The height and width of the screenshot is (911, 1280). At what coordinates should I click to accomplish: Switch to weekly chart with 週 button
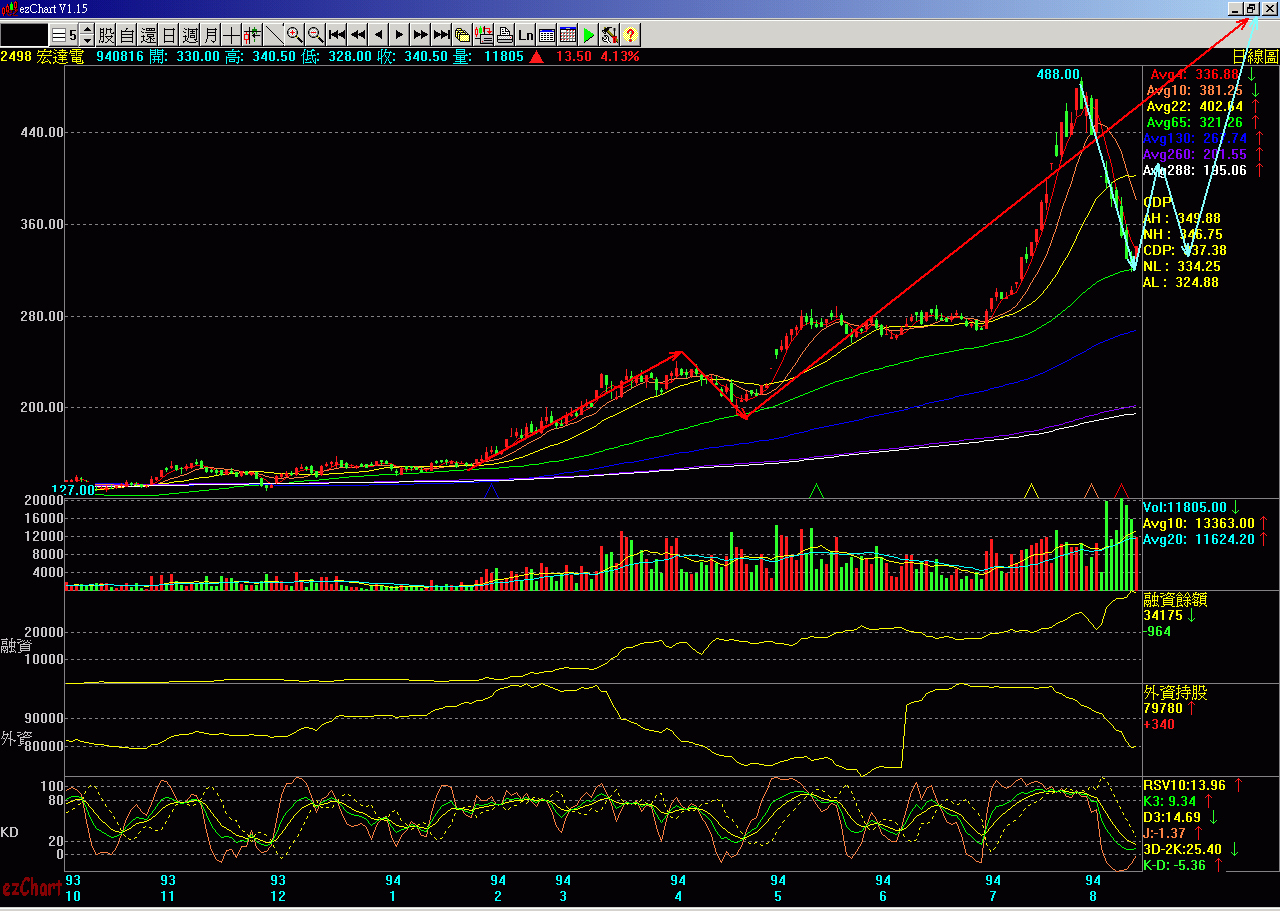[x=190, y=35]
